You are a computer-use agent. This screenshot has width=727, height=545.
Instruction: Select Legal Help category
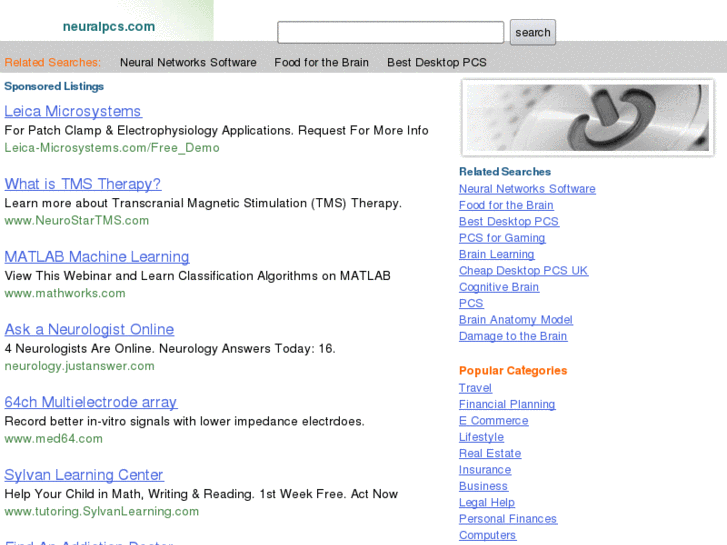coord(486,502)
